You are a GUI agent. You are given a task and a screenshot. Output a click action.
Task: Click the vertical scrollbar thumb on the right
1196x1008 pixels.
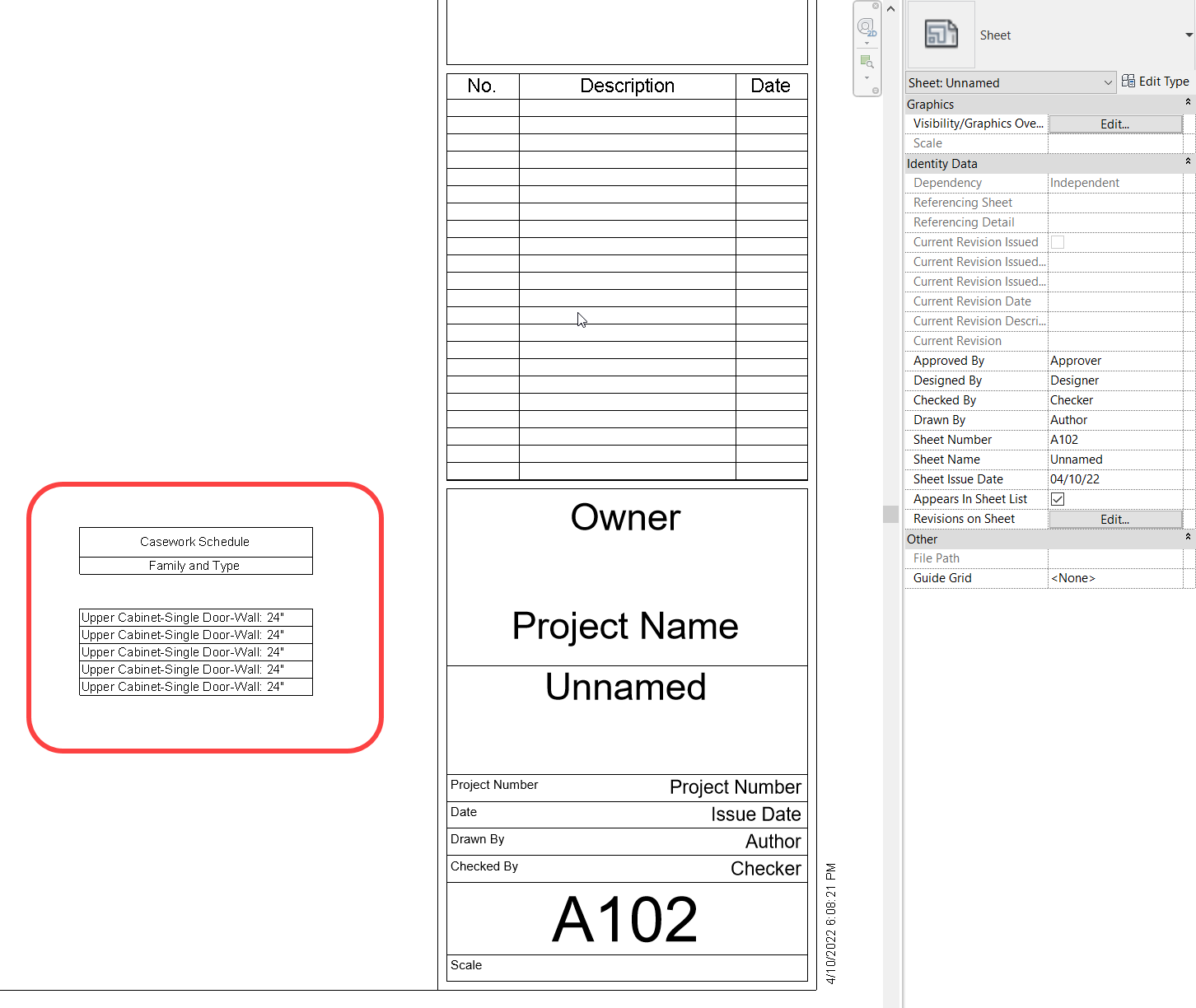(890, 513)
